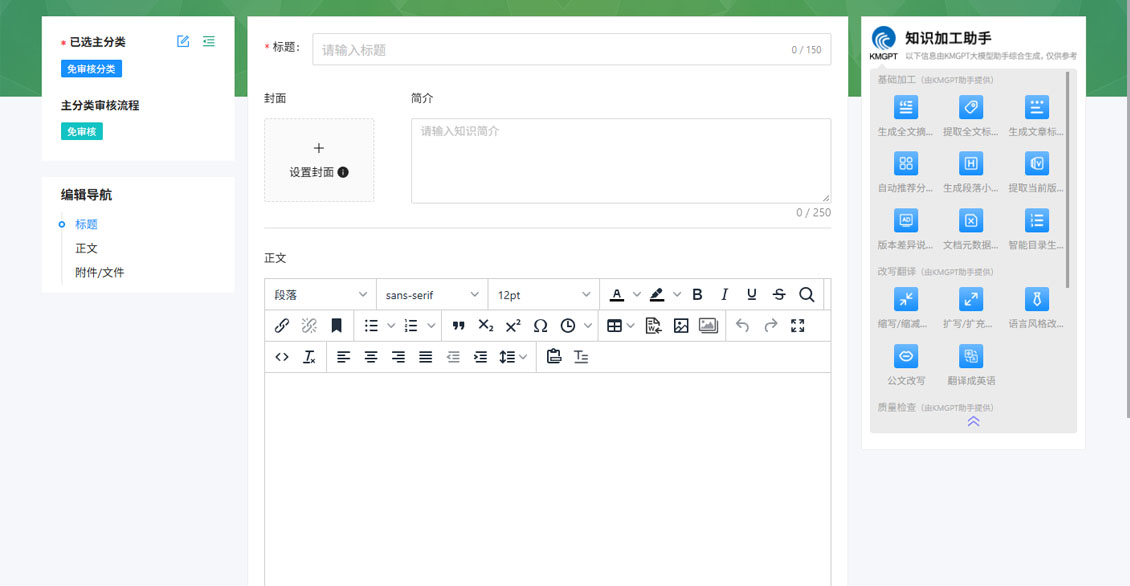This screenshot has height=586, width=1130.
Task: Clear text formatting
Action: [x=309, y=356]
